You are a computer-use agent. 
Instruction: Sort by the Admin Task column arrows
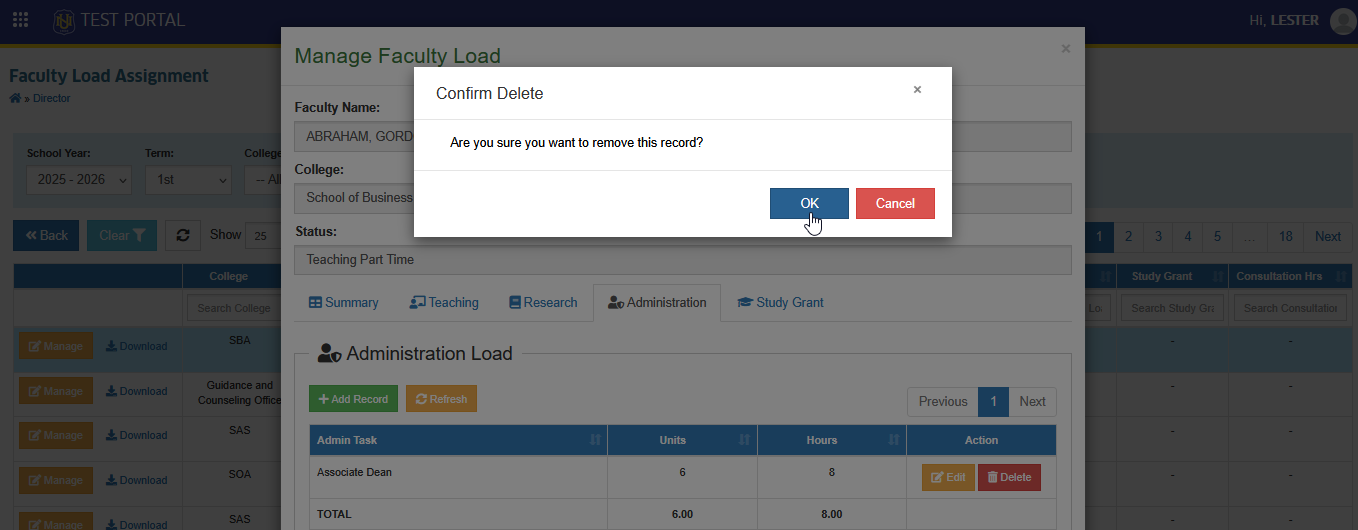(x=596, y=440)
